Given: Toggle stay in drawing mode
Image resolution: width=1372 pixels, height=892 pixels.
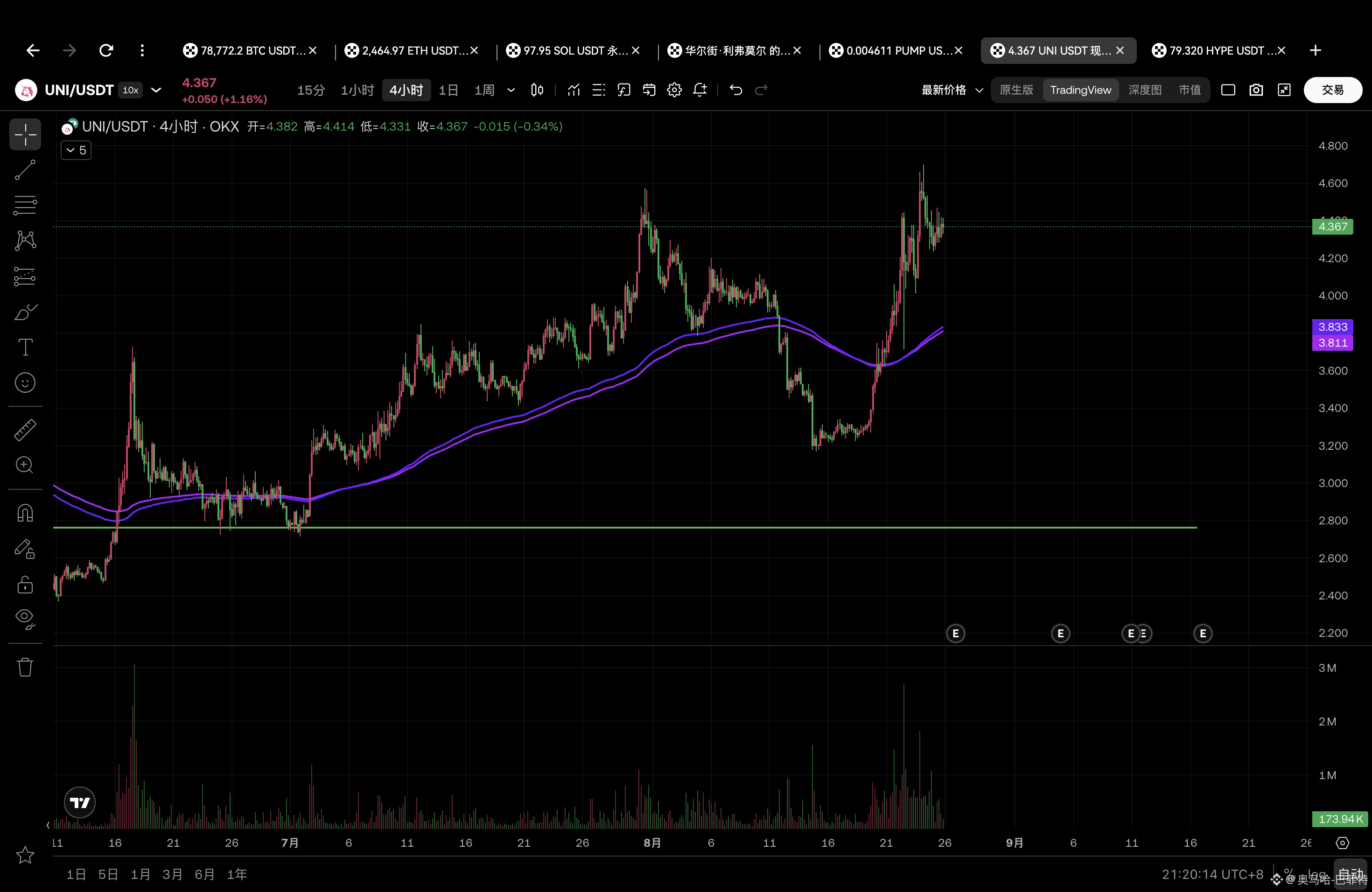Looking at the screenshot, I should [25, 549].
